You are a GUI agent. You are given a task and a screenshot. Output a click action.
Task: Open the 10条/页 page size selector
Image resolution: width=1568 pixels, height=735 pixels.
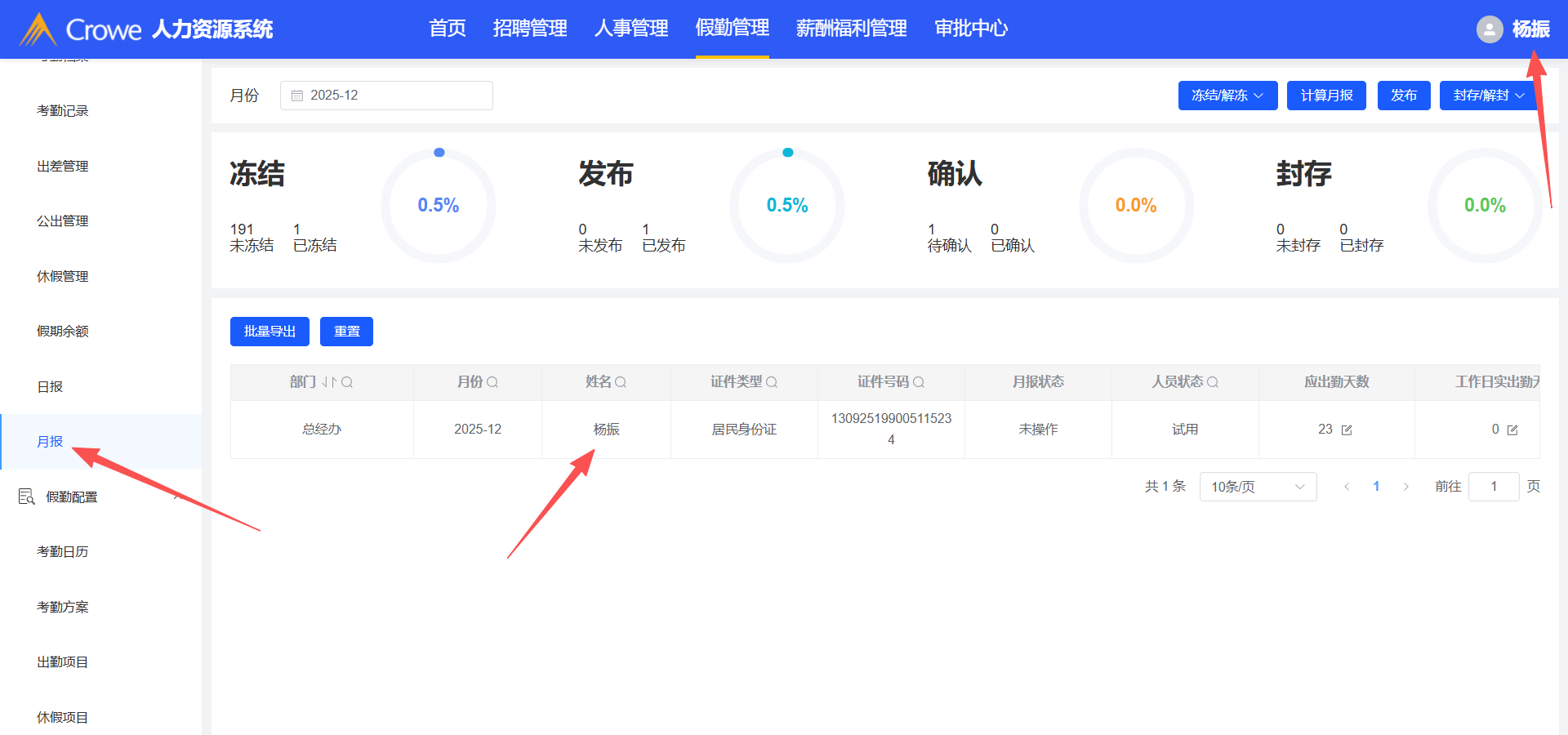[x=1258, y=487]
